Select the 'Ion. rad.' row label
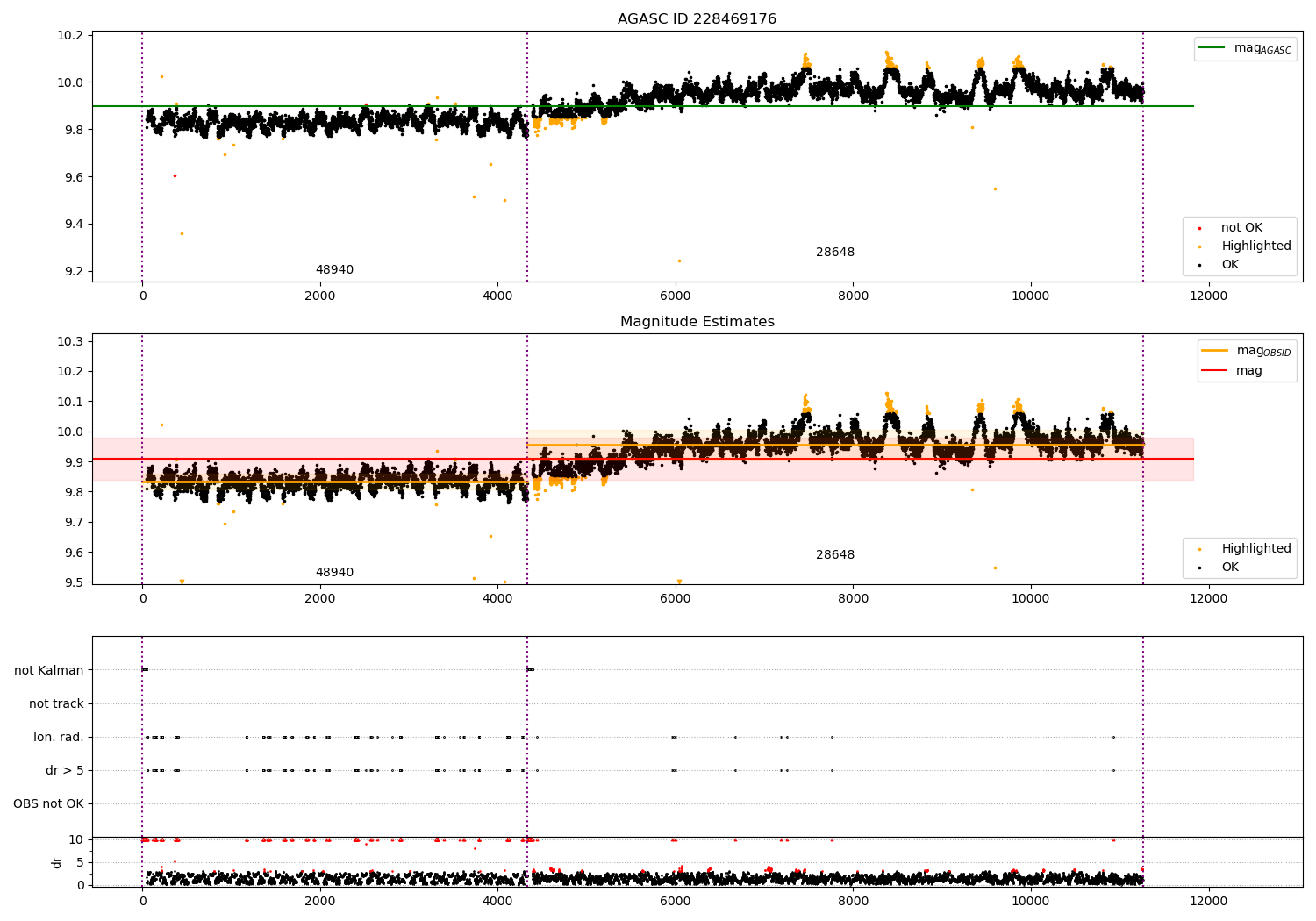 coord(59,738)
